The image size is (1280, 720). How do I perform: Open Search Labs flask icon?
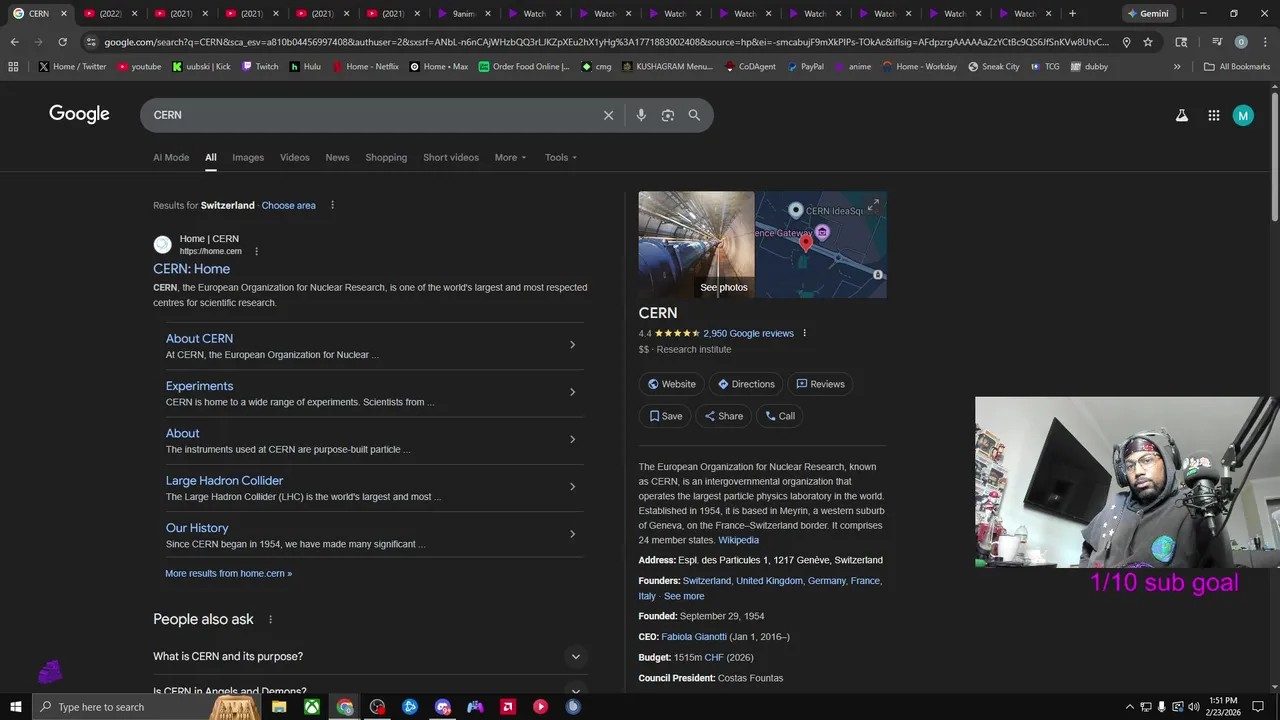1182,115
